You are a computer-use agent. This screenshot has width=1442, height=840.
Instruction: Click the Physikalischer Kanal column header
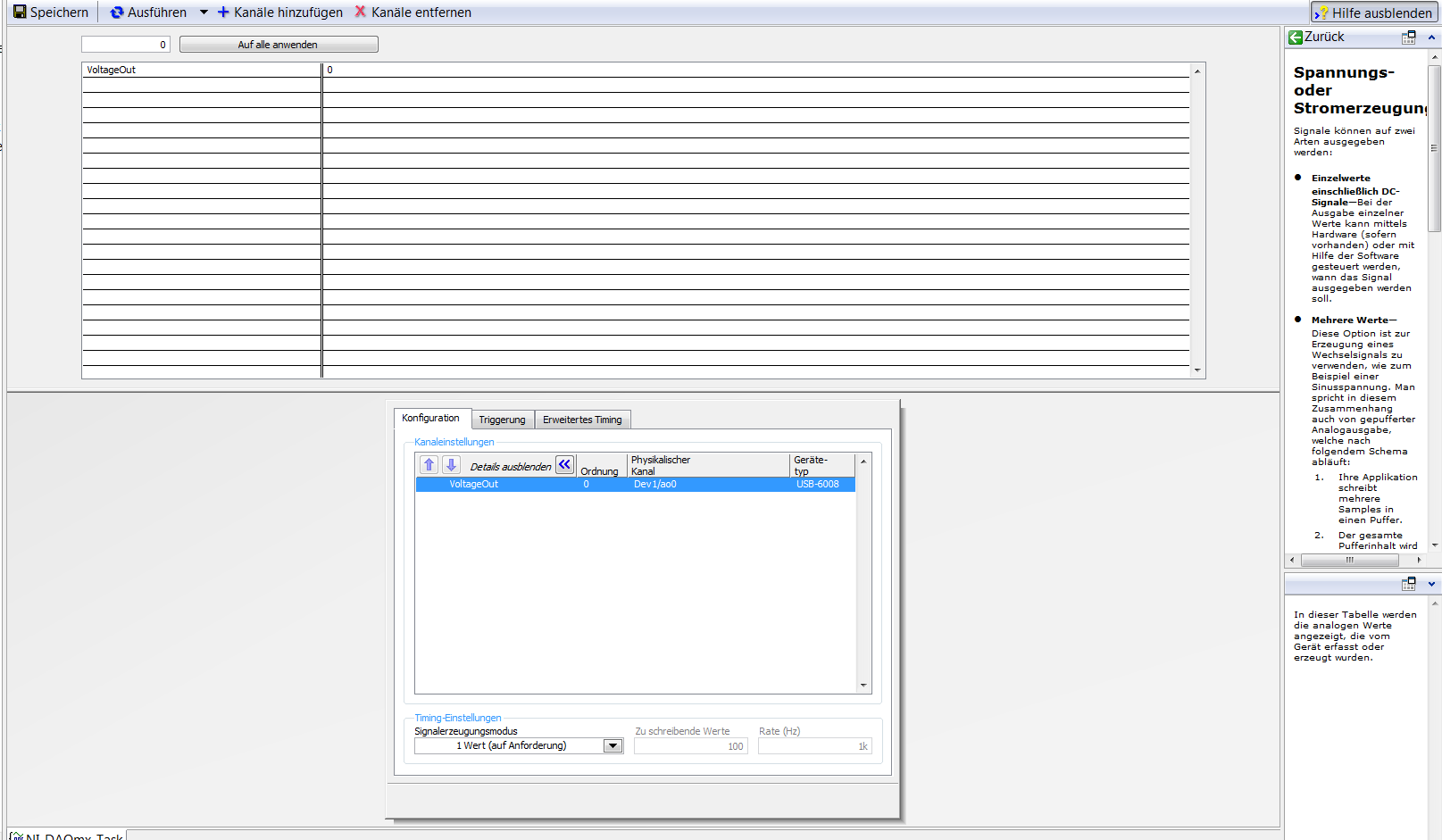709,465
